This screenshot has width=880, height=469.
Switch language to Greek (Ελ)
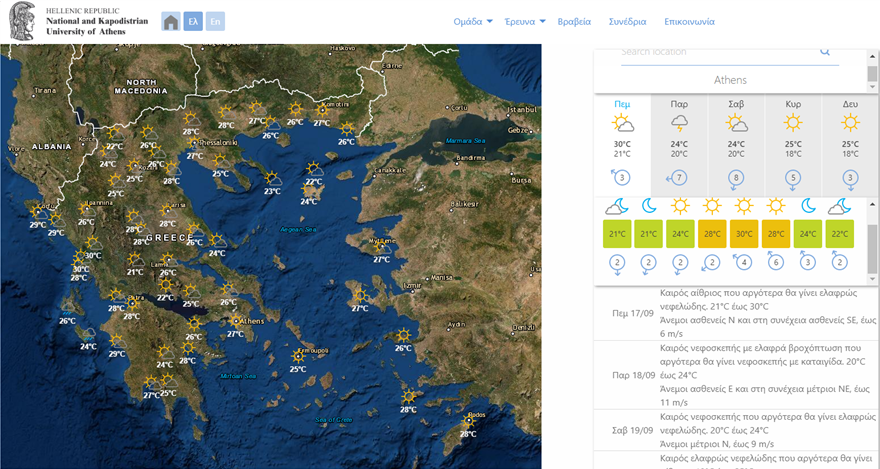tap(193, 21)
